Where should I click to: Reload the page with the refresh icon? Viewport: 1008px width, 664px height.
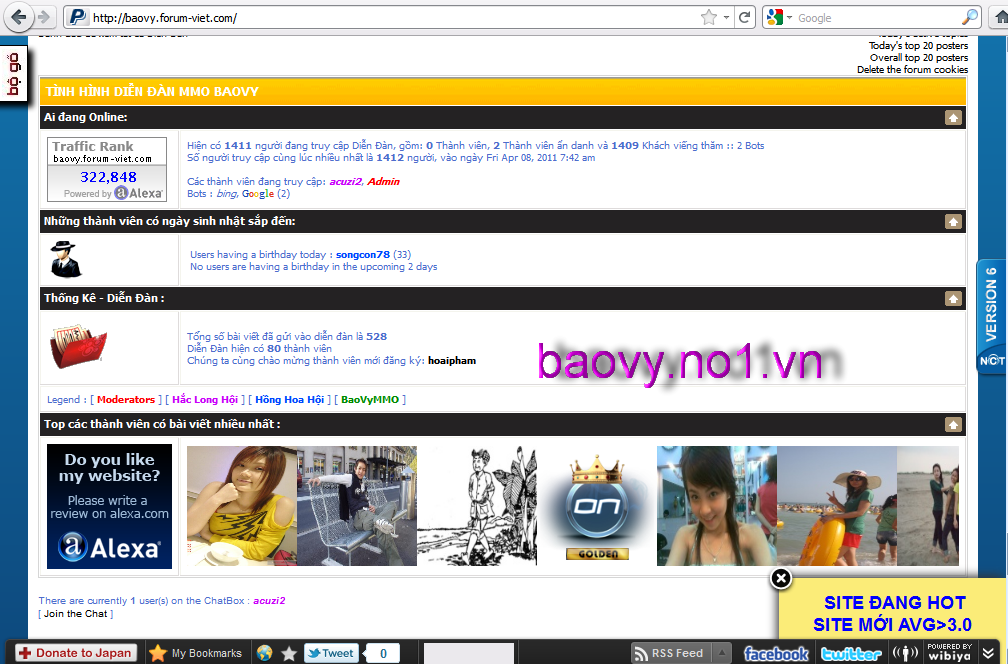click(x=744, y=17)
